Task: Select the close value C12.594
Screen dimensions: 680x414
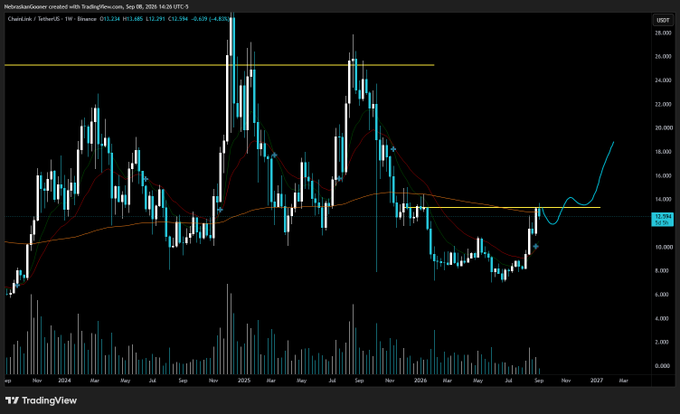Action: pos(178,19)
